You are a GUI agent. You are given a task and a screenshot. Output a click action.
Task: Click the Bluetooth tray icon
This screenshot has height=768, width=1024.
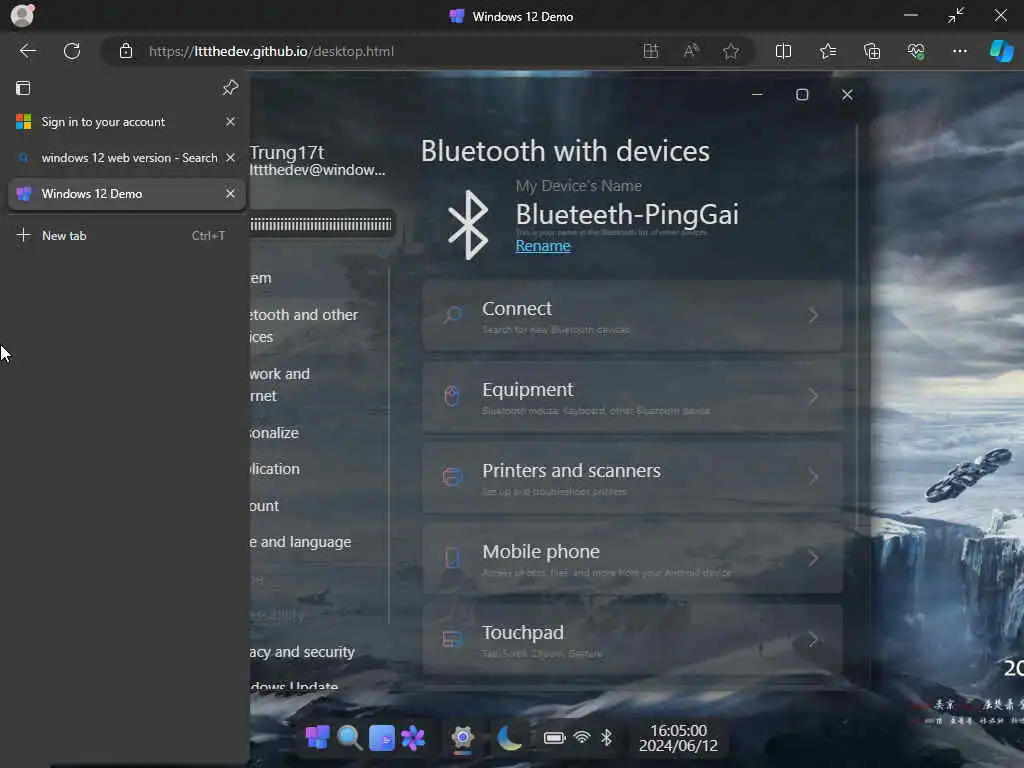[606, 738]
